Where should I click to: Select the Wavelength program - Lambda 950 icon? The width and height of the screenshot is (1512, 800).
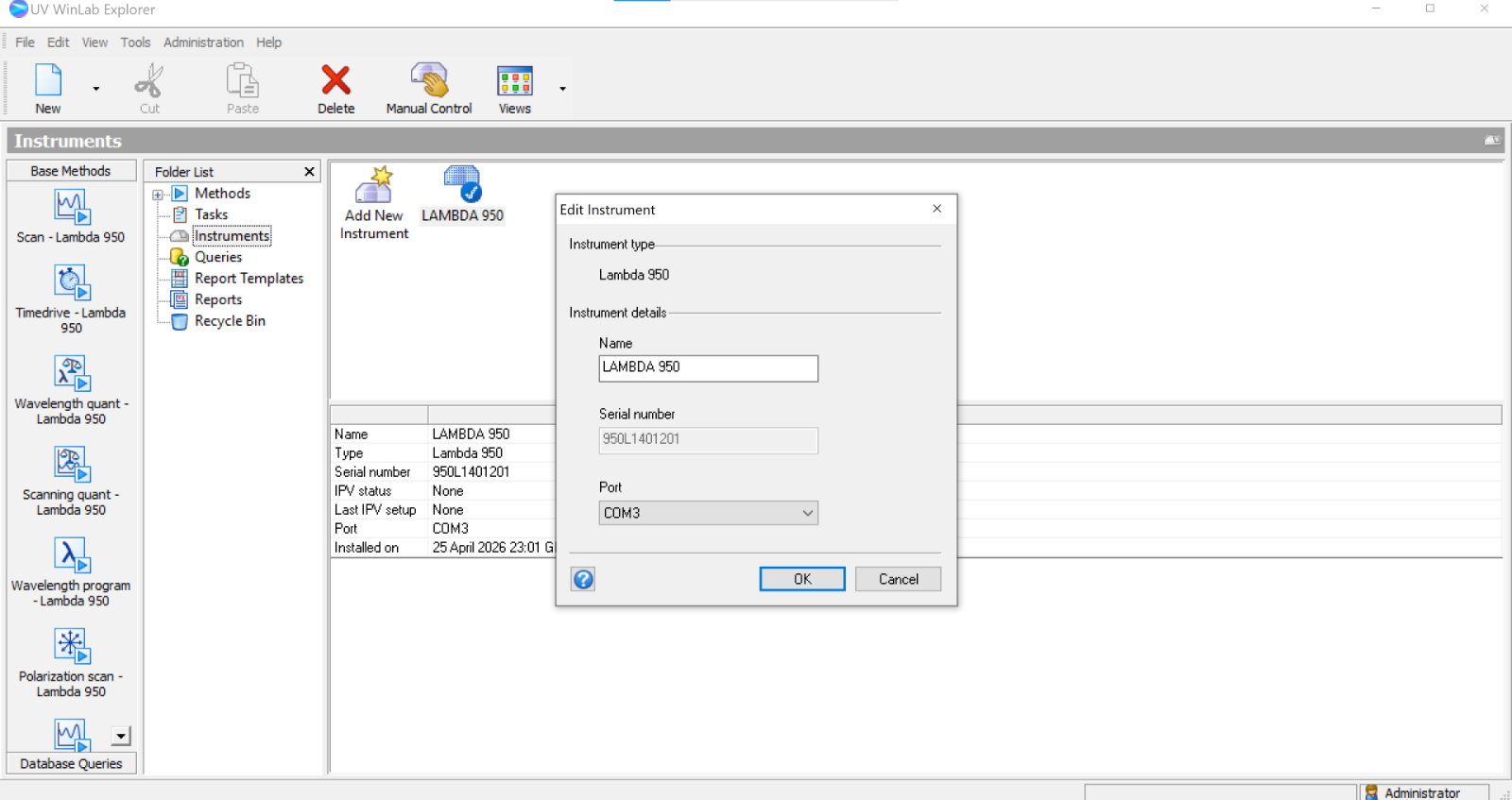click(71, 555)
